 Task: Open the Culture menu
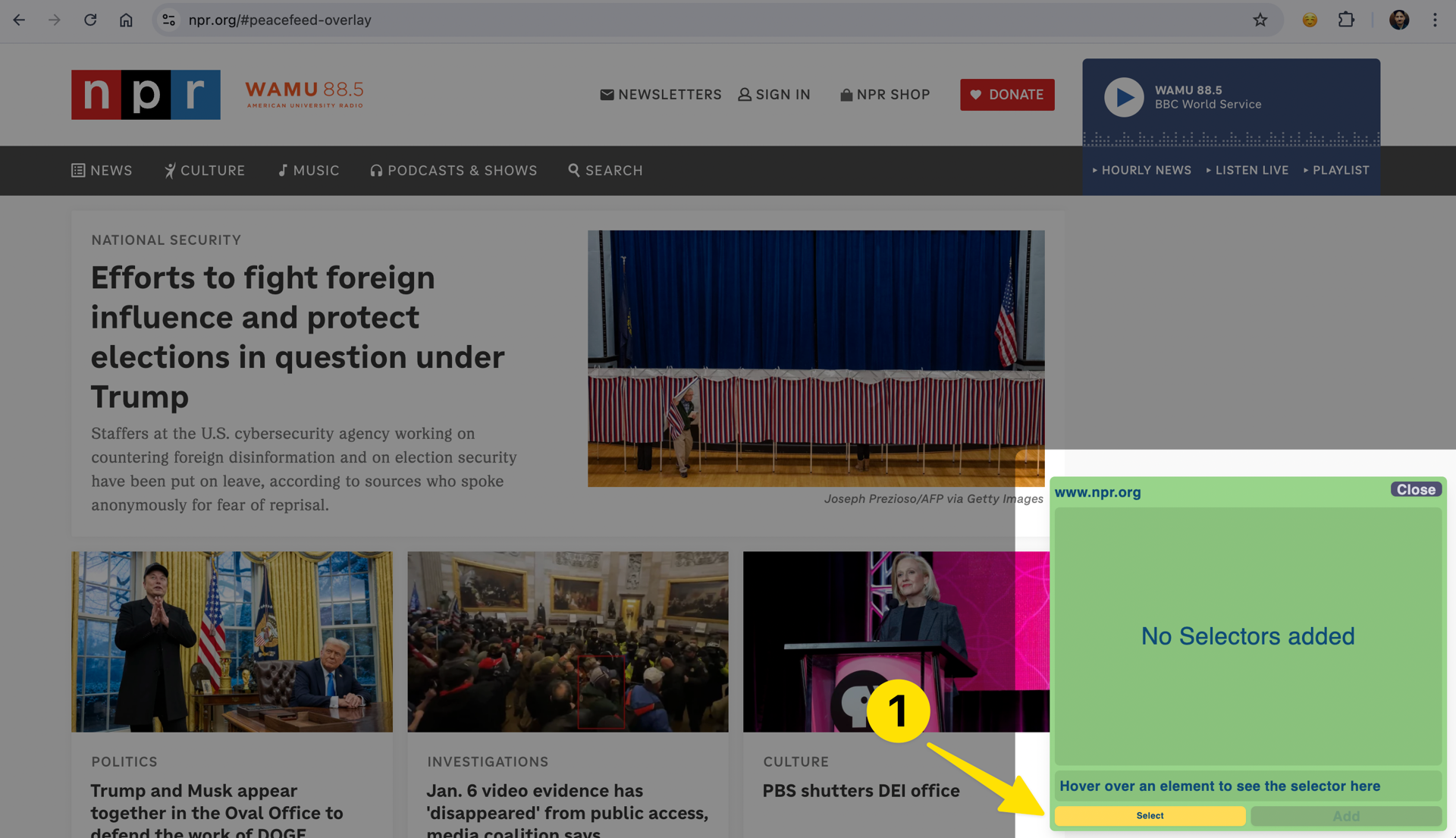pyautogui.click(x=205, y=171)
